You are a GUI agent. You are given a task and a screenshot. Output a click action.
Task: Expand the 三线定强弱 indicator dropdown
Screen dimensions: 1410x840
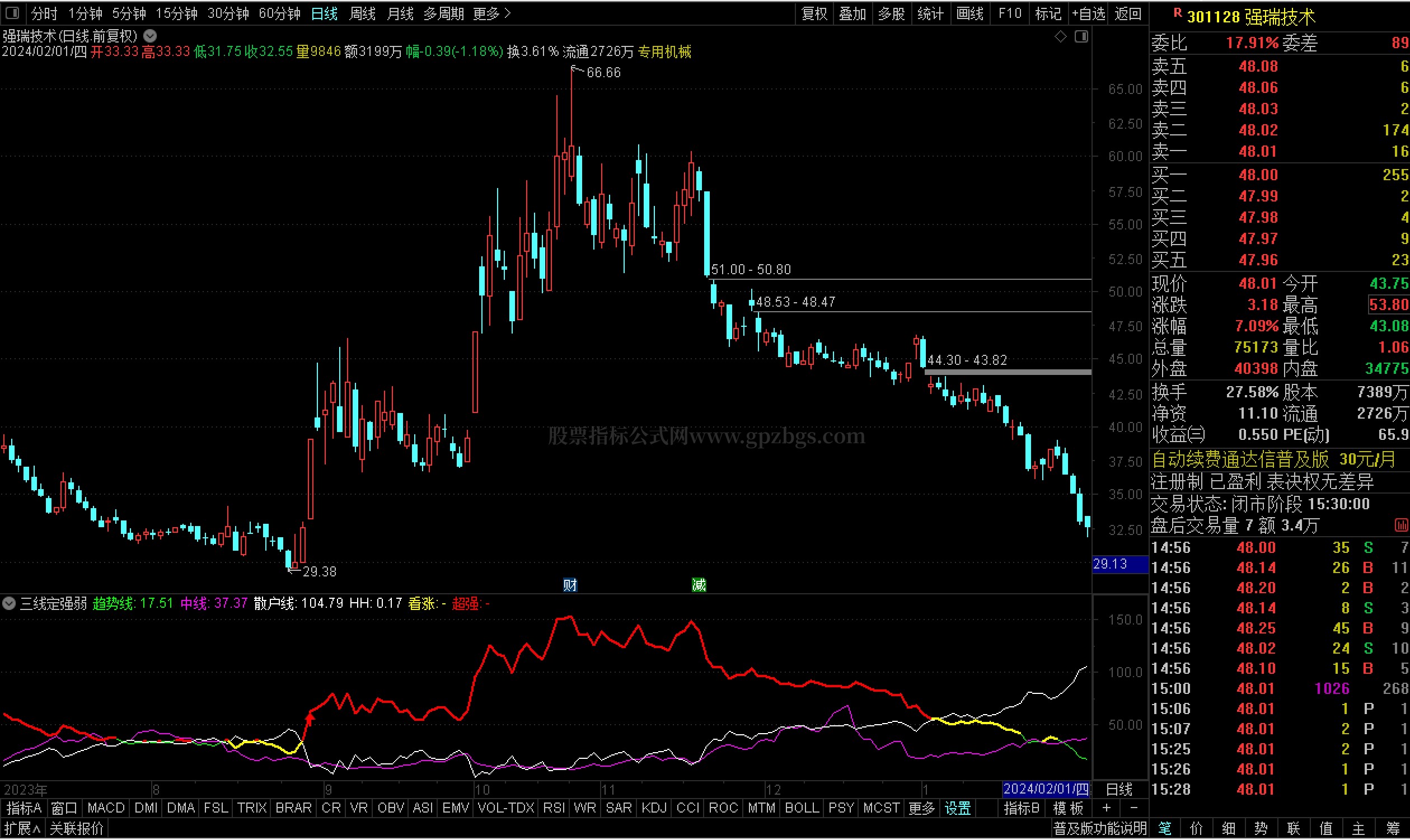(8, 603)
